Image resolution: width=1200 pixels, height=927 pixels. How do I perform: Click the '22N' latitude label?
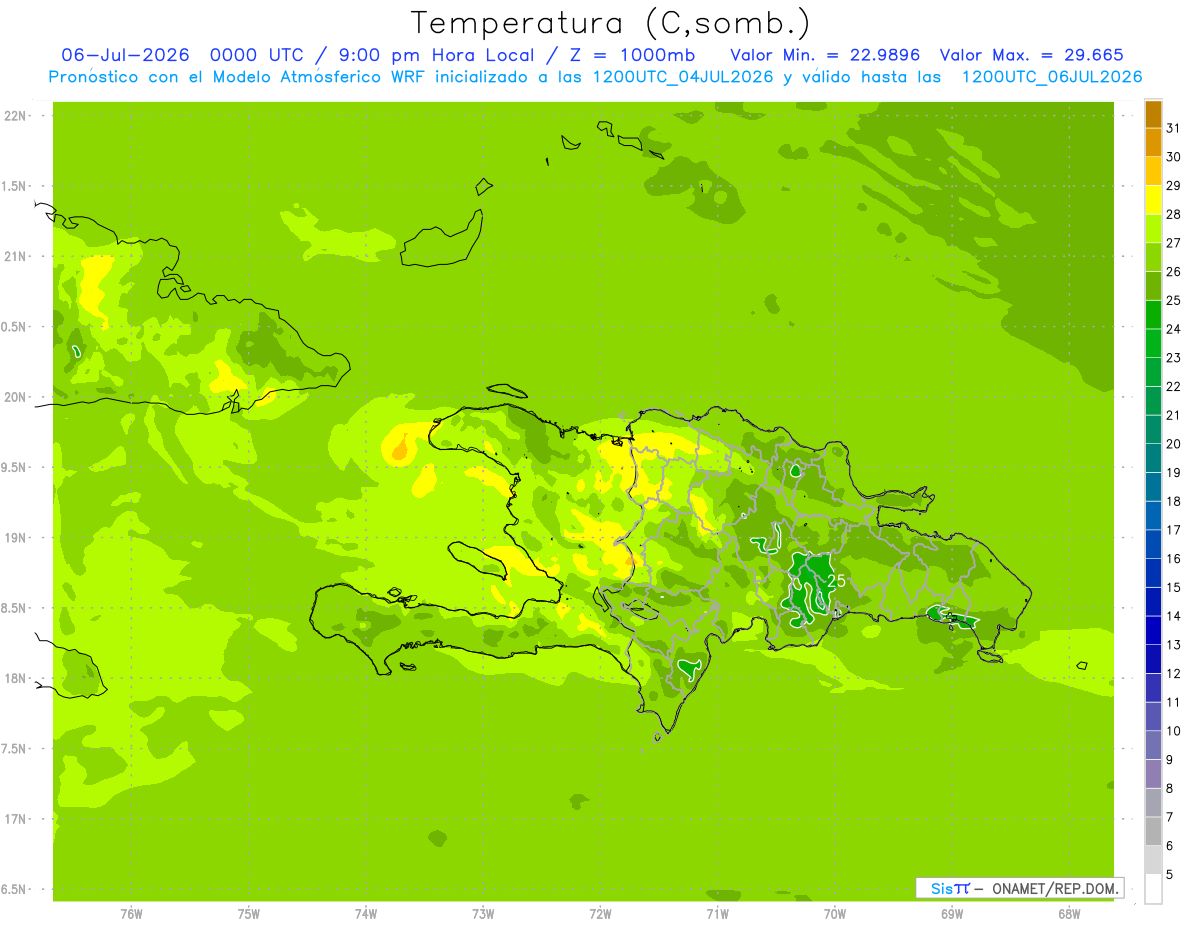coord(15,116)
